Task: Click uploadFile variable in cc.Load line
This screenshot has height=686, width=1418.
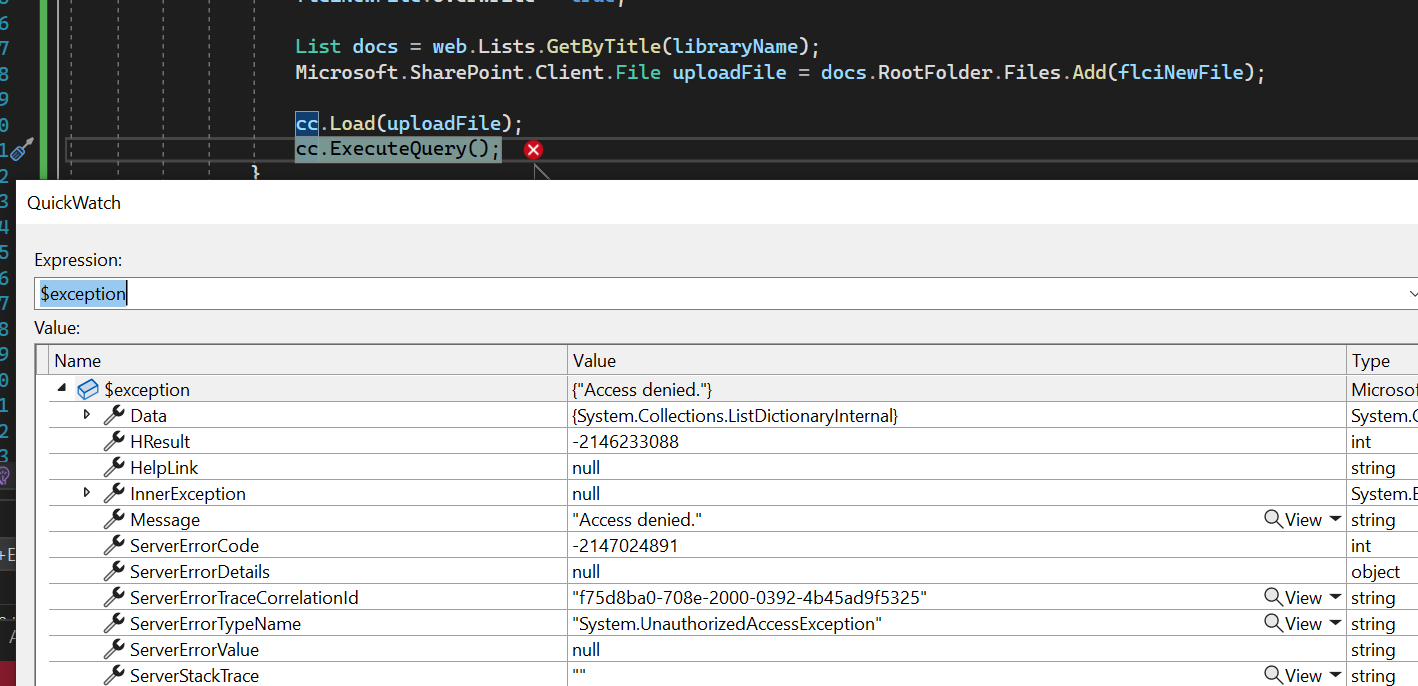Action: coord(444,123)
